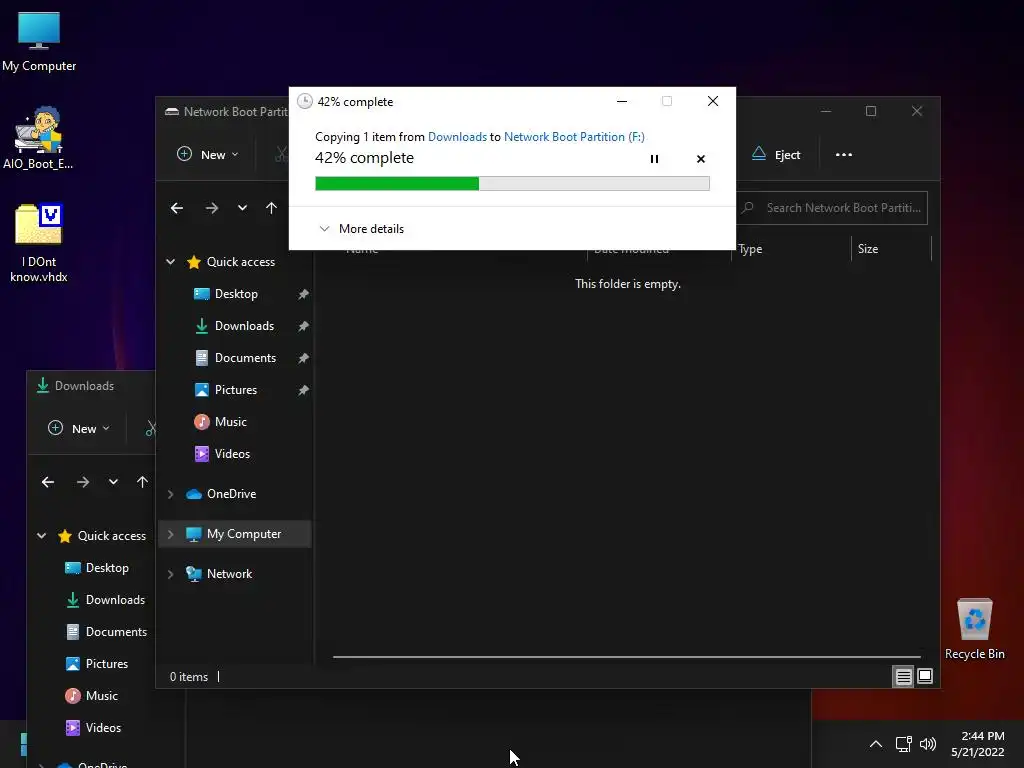Minimize the copy progress dialog

(622, 101)
